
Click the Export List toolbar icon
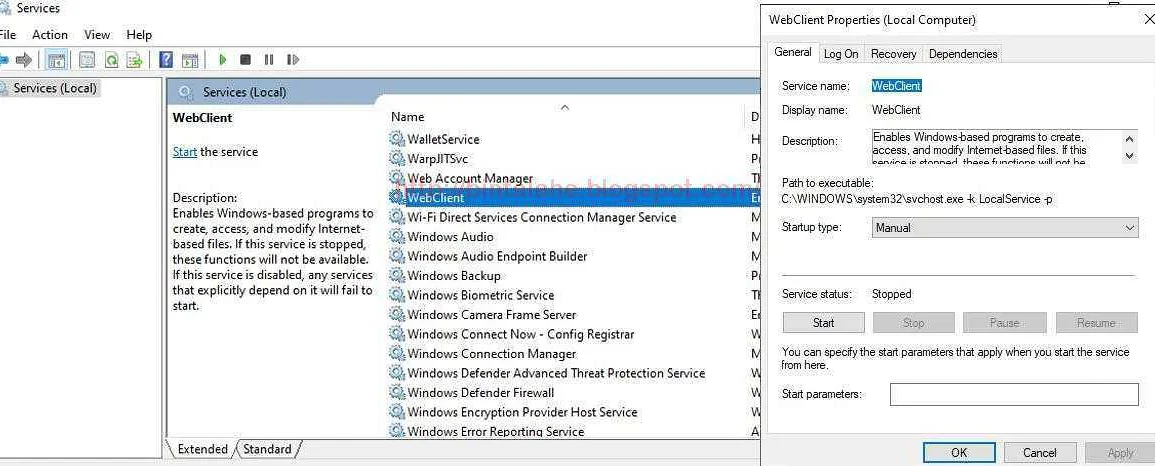pos(134,60)
